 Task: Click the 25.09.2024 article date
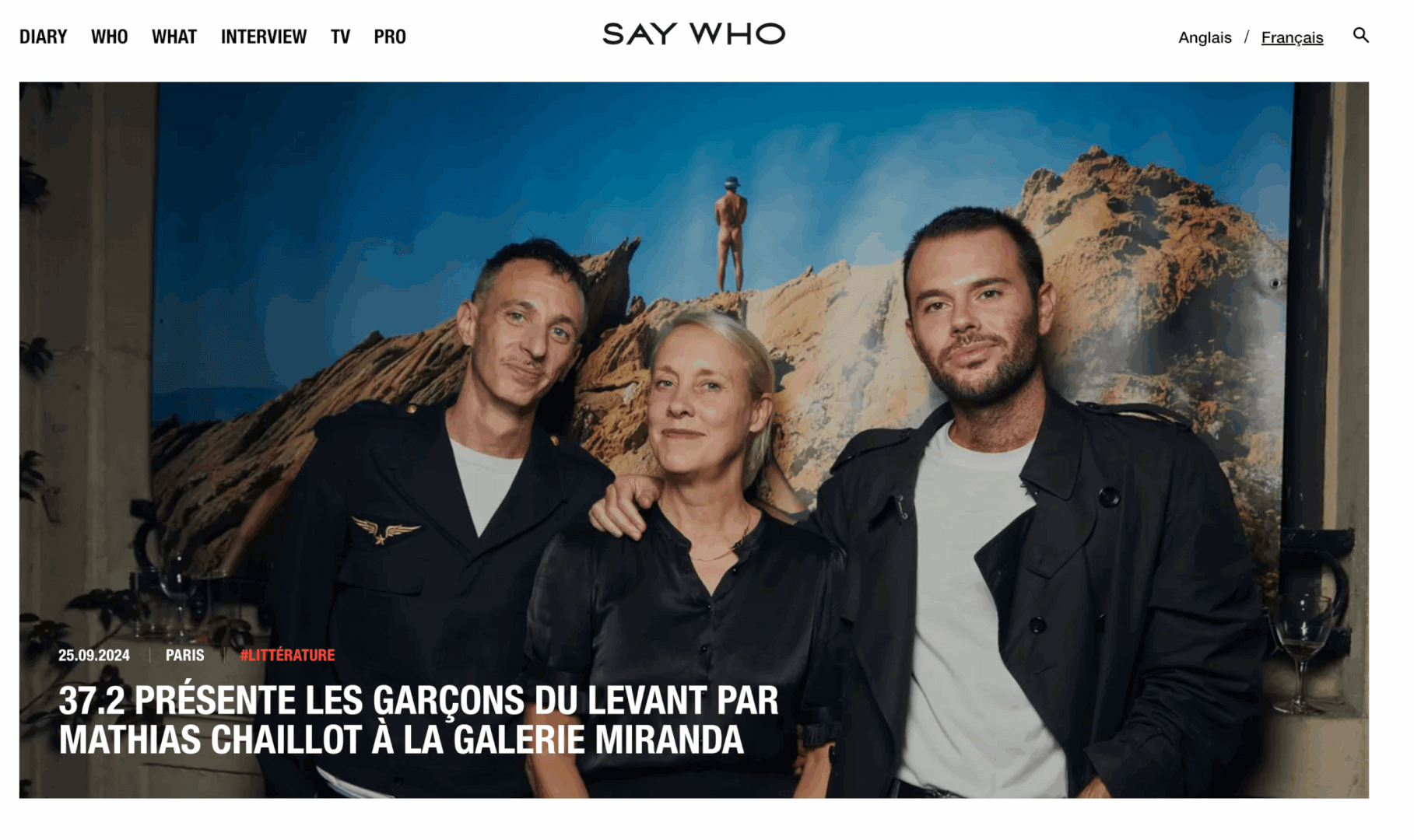(x=94, y=655)
